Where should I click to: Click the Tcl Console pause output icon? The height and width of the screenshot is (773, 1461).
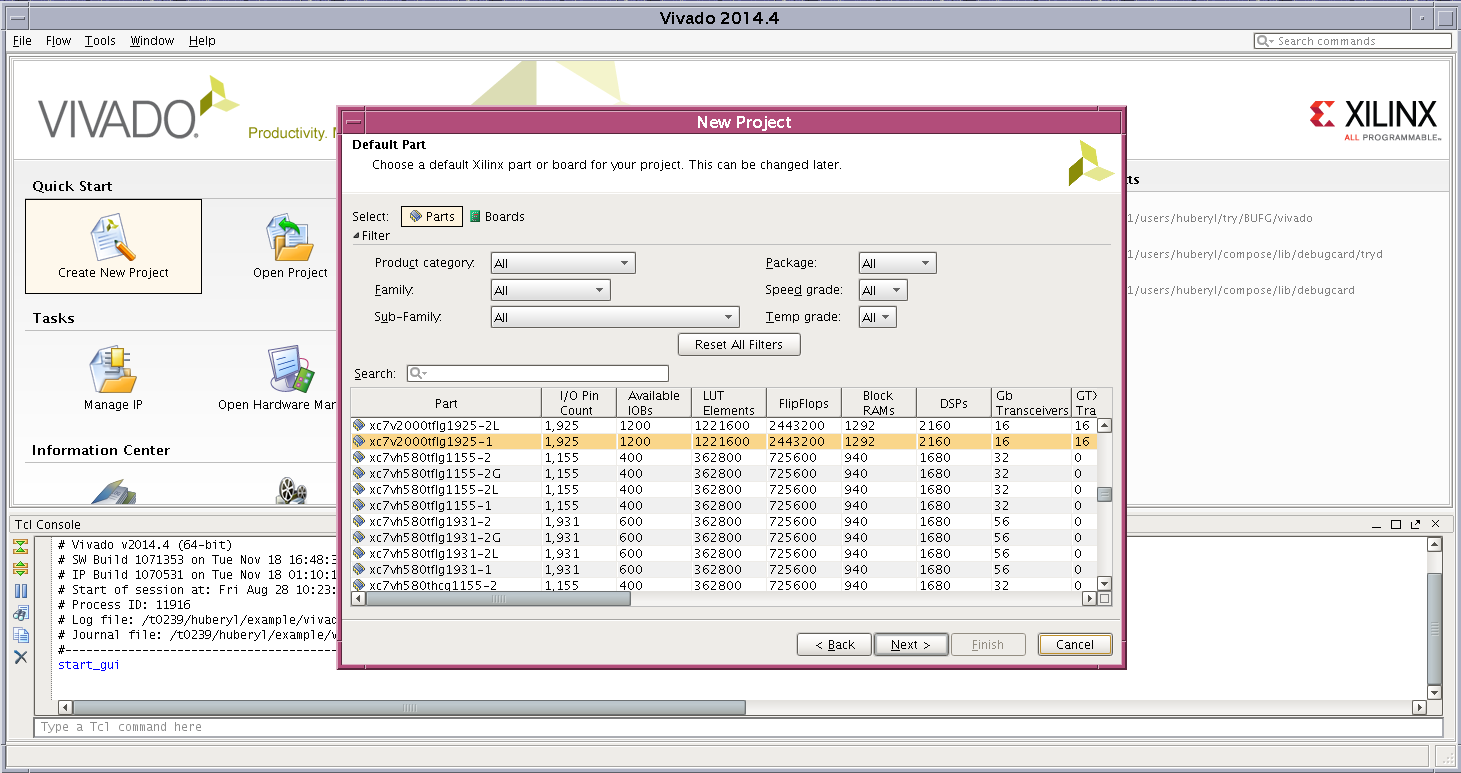coord(21,591)
